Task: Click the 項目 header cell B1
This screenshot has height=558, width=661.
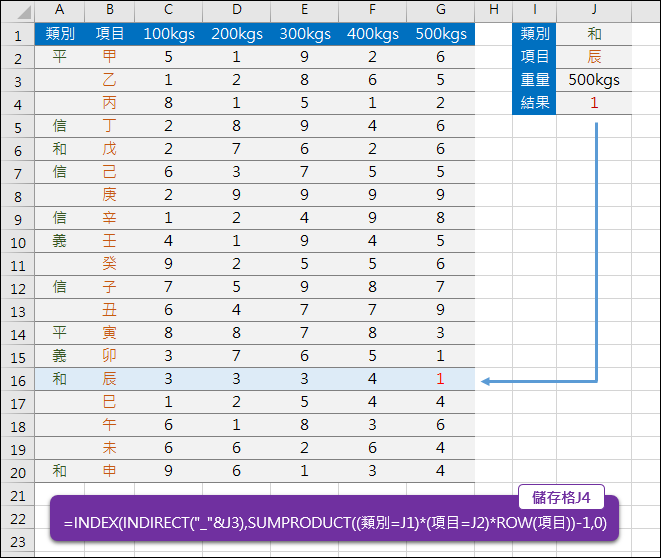Action: point(110,34)
